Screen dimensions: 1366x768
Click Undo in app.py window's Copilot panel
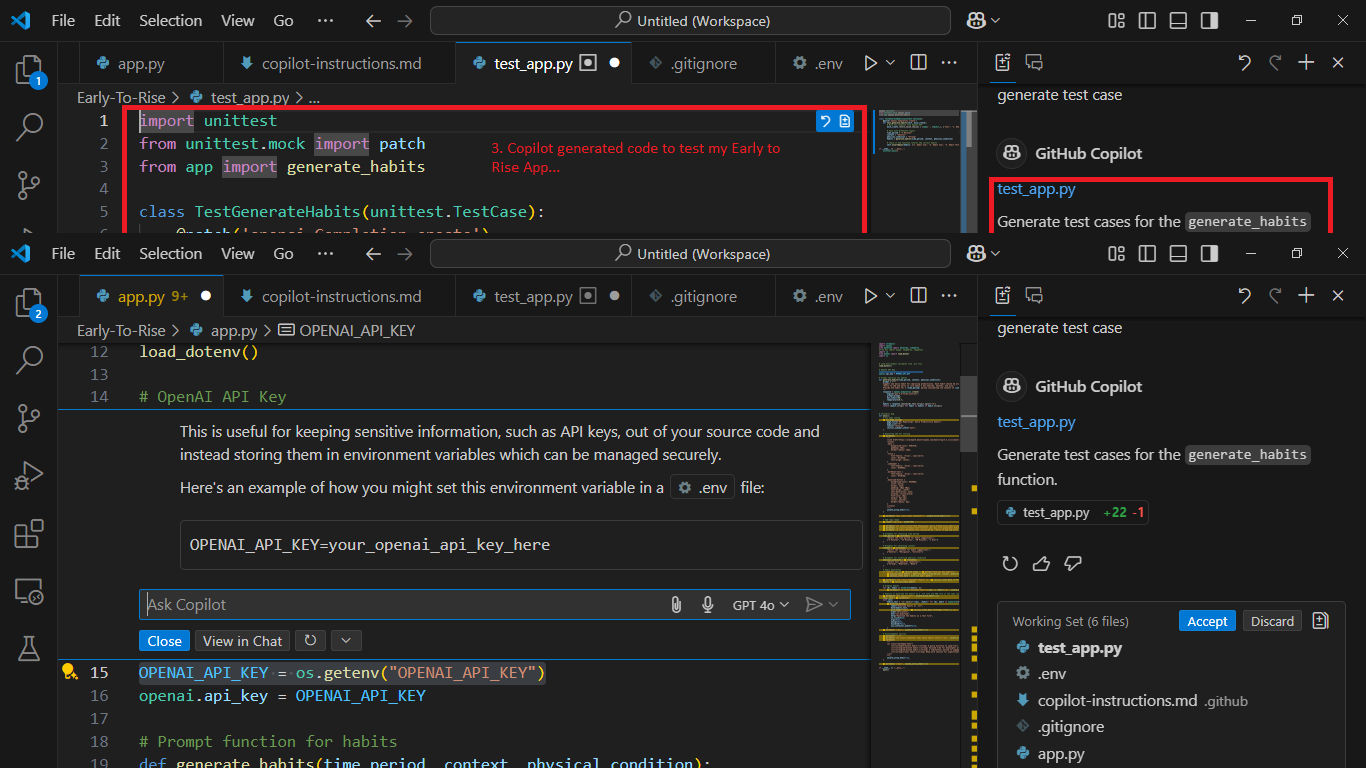click(1244, 295)
